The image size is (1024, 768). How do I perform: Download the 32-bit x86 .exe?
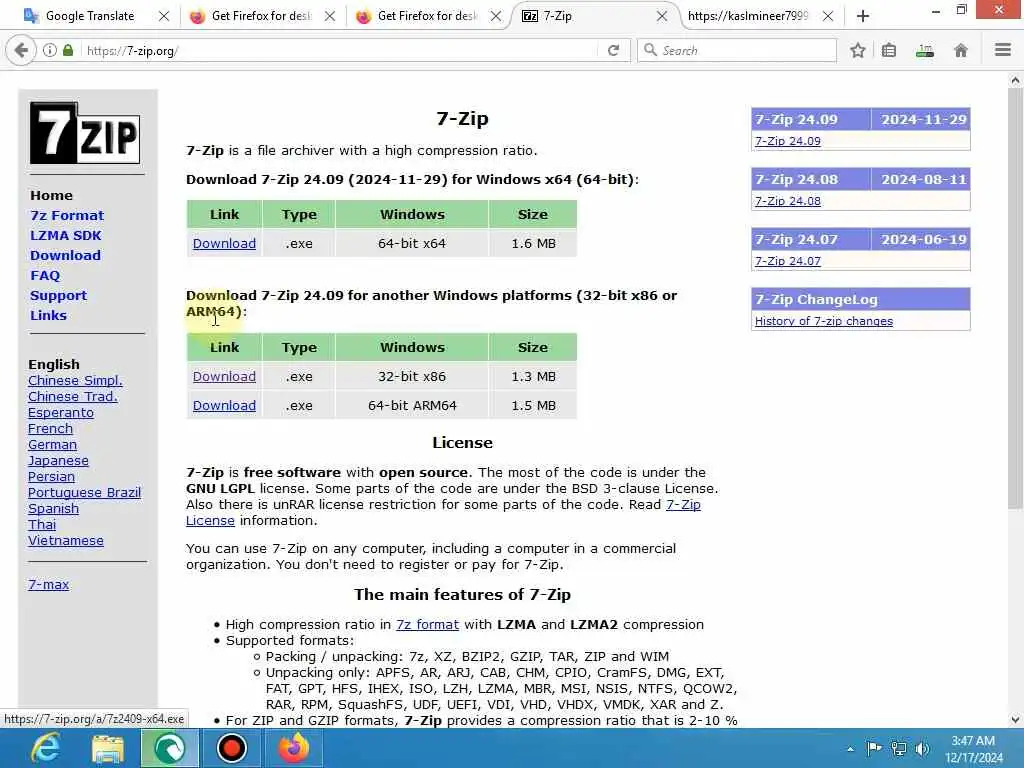point(224,377)
